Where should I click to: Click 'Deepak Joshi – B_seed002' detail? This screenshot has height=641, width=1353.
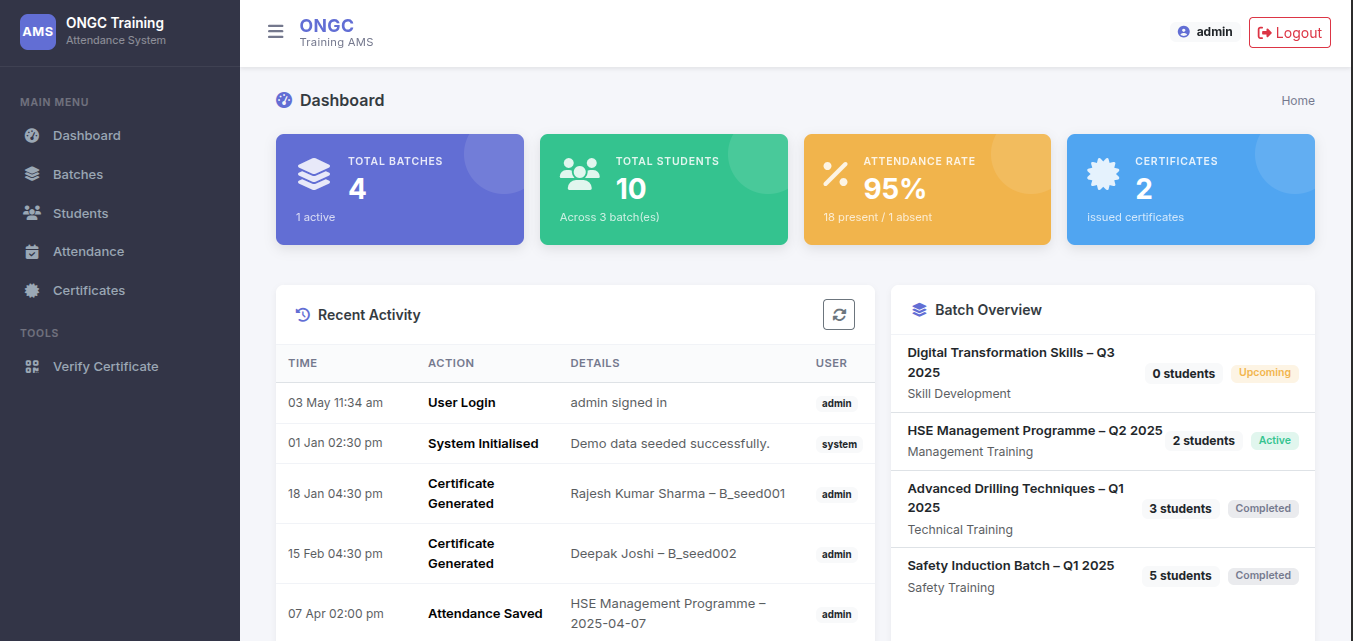(653, 554)
